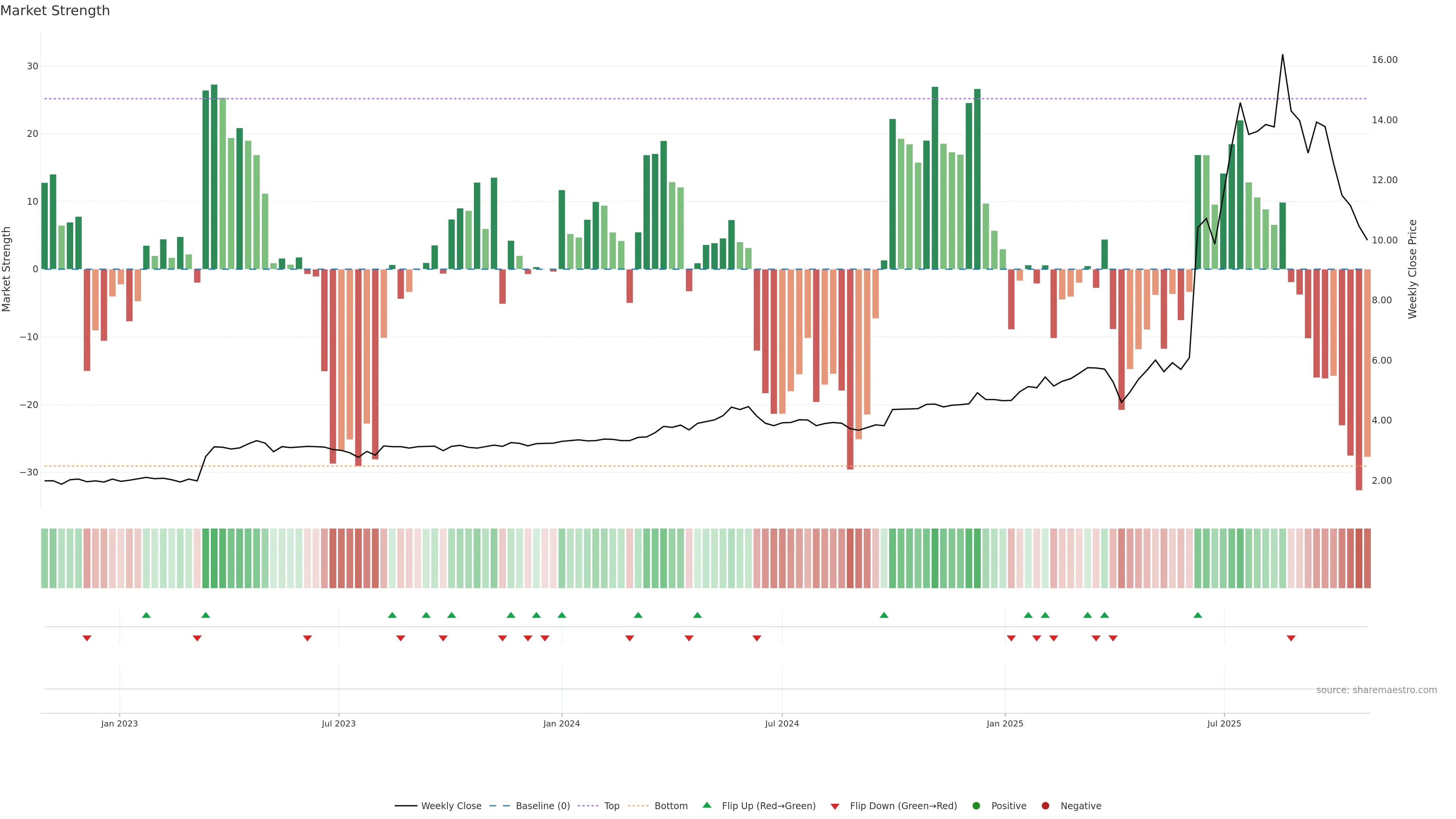Click the source: sharemaestro.com text

tap(1376, 690)
